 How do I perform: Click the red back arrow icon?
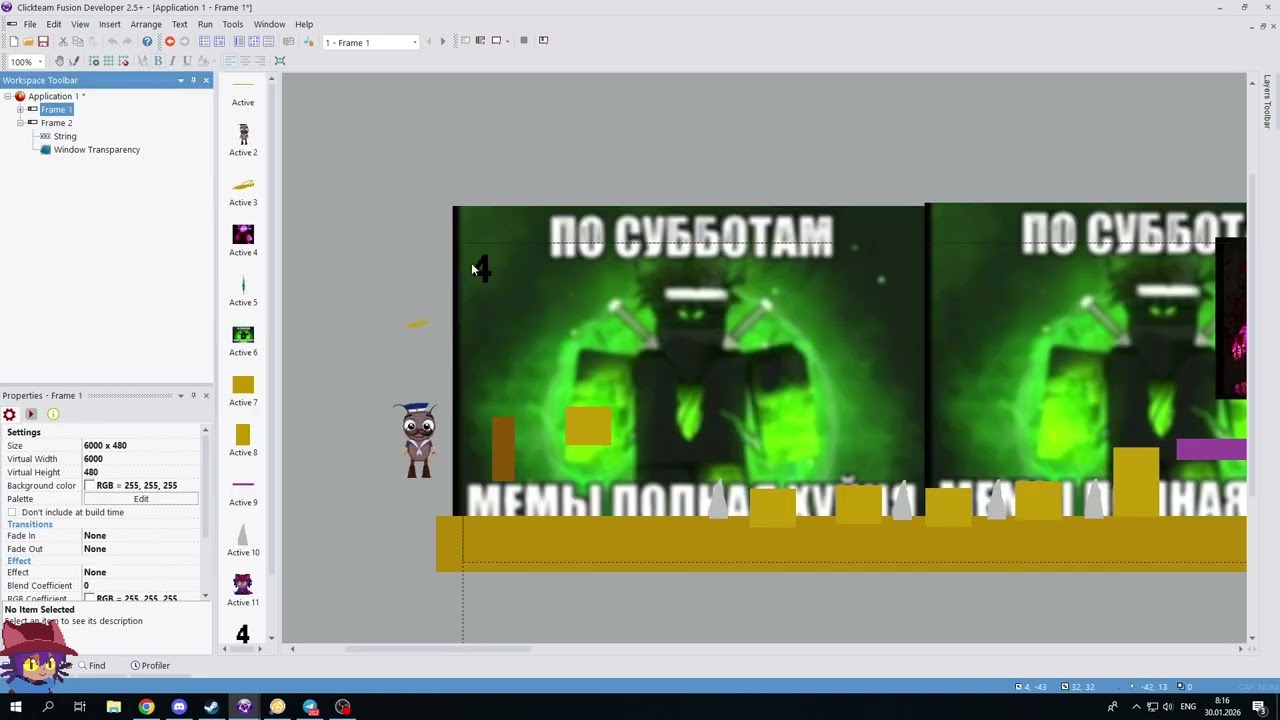[x=169, y=41]
